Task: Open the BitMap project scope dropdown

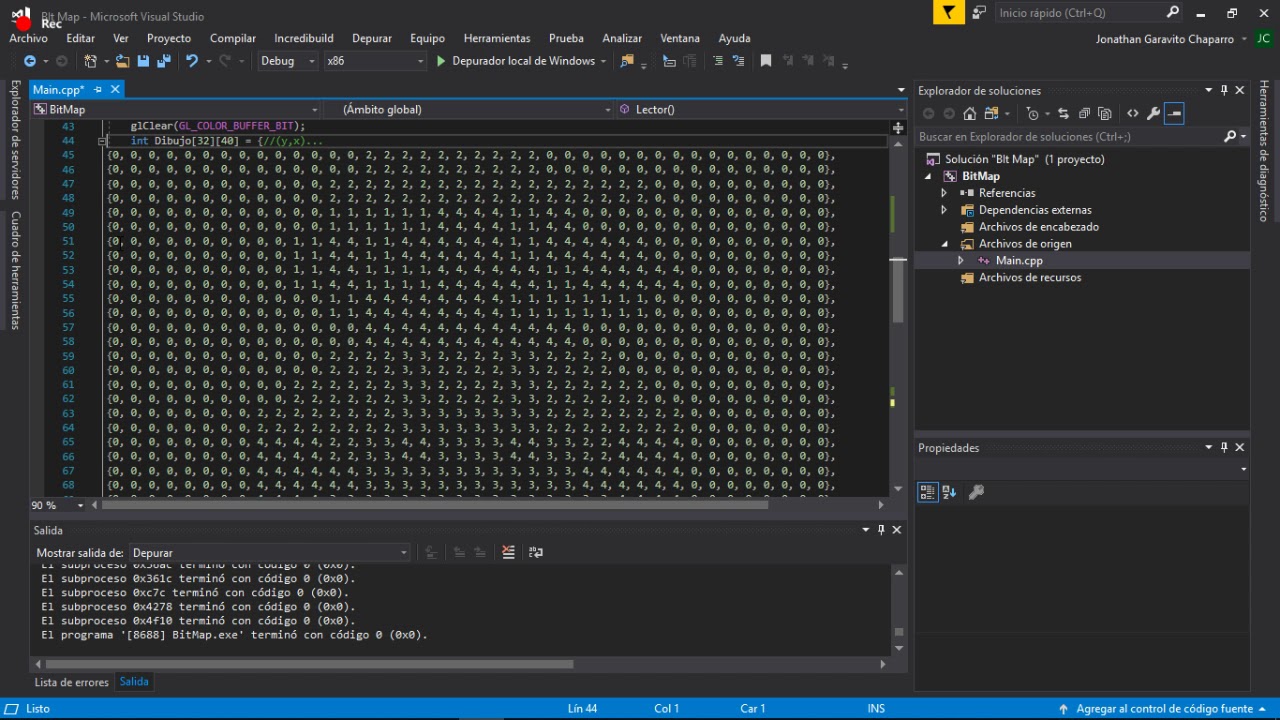Action: point(176,109)
